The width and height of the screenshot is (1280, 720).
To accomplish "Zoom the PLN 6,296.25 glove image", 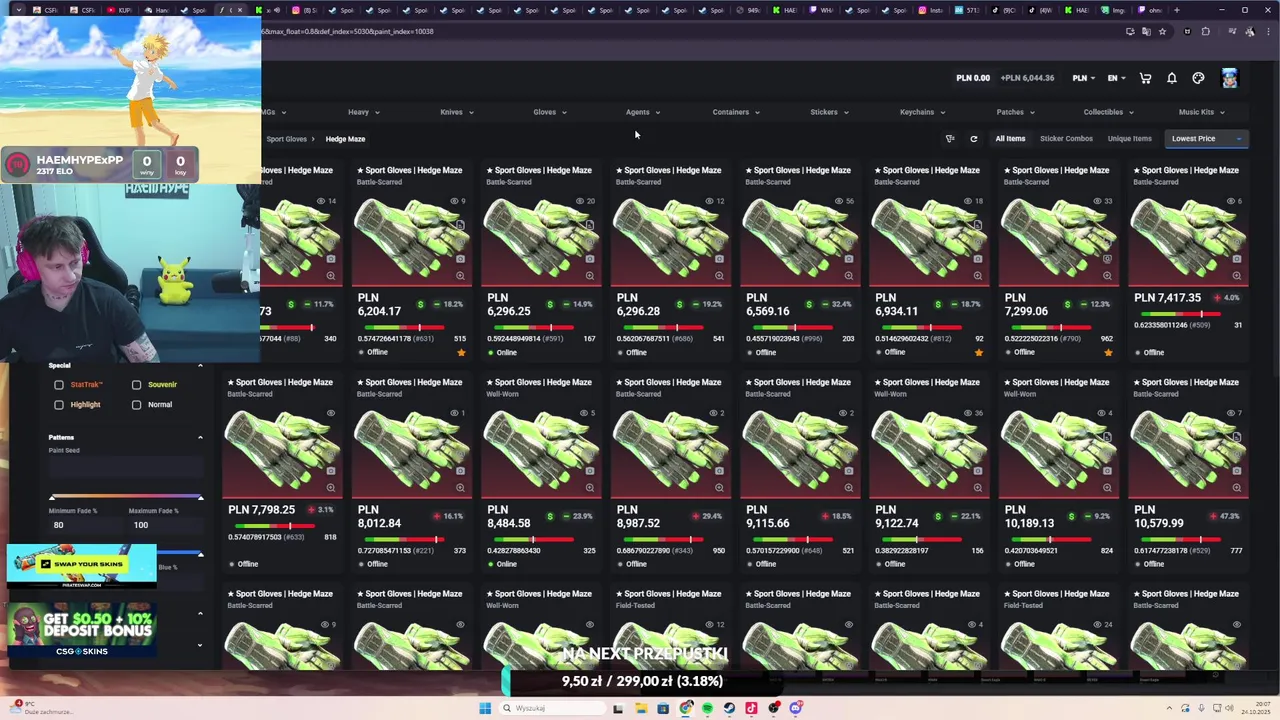I will click(x=589, y=276).
